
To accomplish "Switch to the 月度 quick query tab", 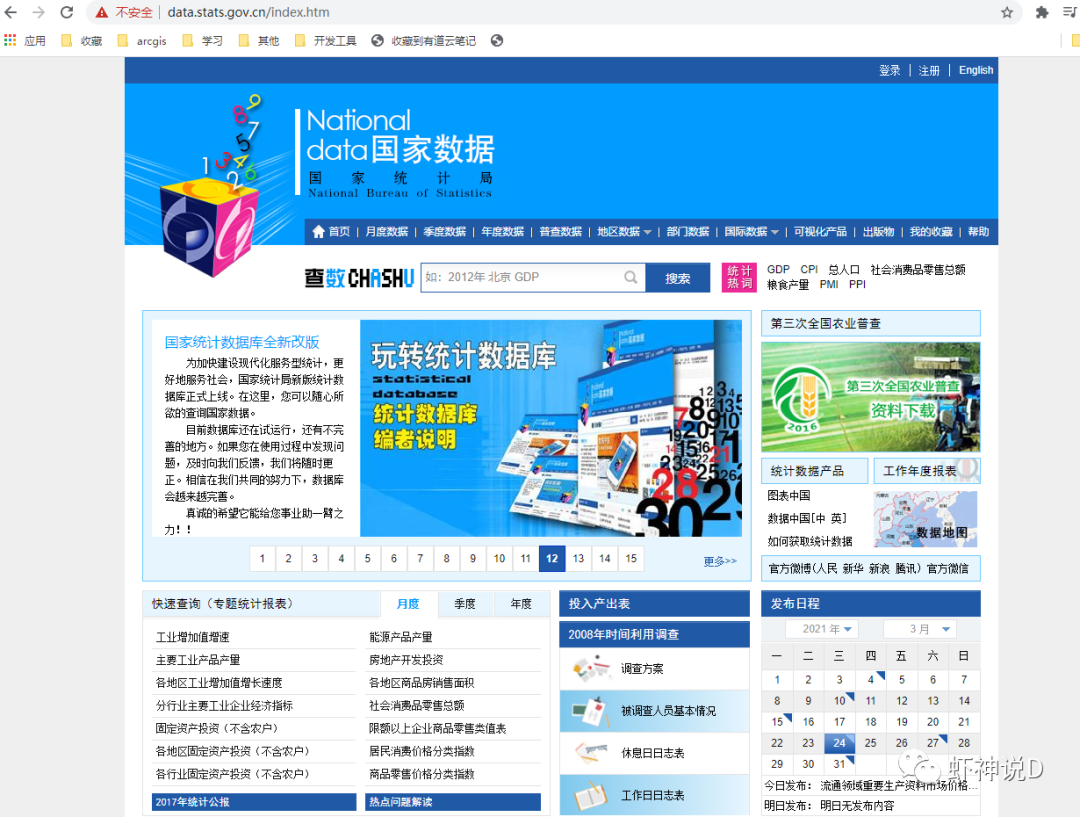I will tap(408, 604).
